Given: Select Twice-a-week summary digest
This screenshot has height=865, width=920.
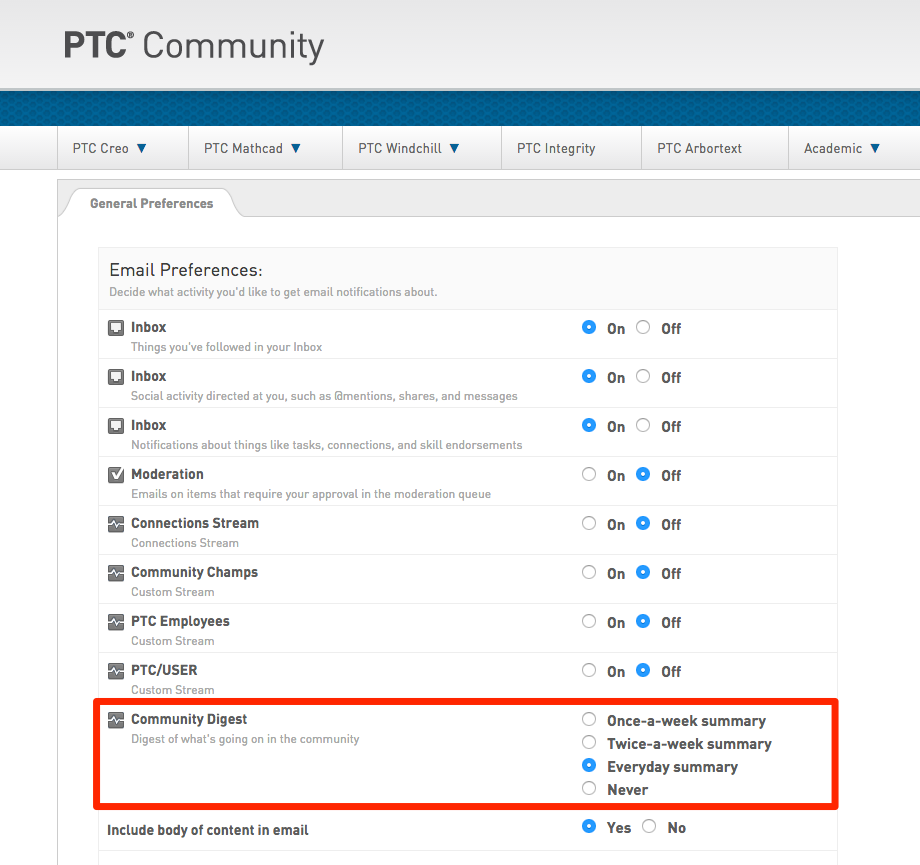Looking at the screenshot, I should pyautogui.click(x=589, y=742).
